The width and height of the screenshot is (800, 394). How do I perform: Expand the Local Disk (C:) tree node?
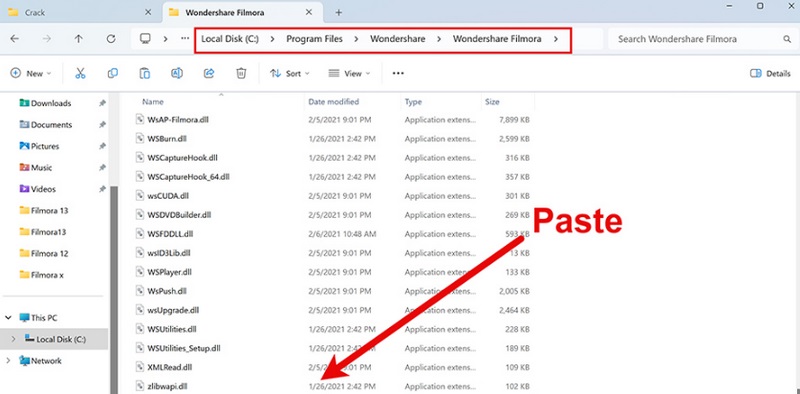click(14, 339)
